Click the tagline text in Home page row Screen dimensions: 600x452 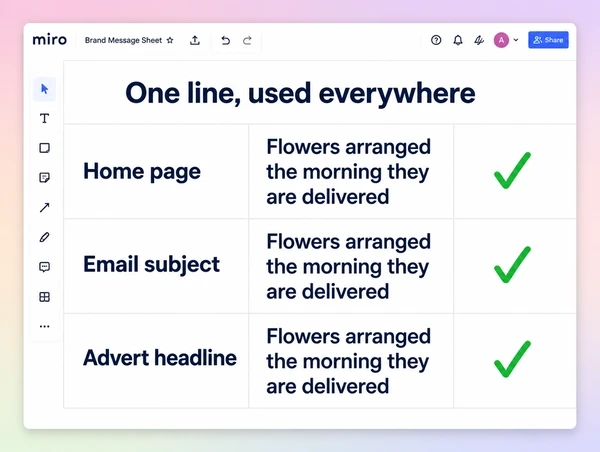tap(349, 172)
